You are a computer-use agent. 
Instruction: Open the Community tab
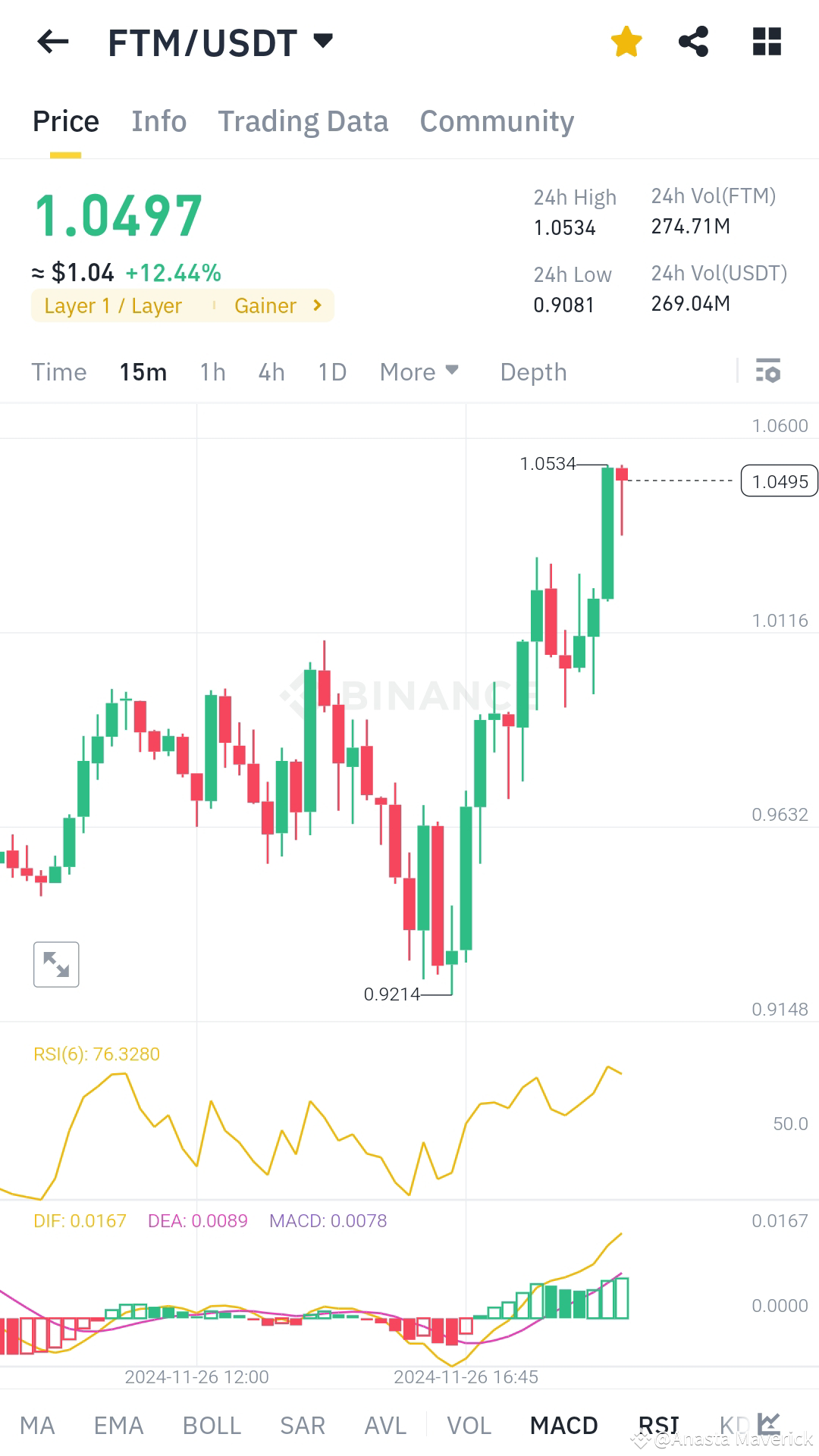[x=497, y=121]
